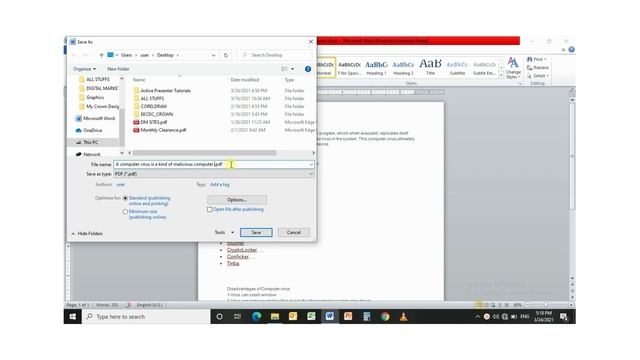Screen dimensions: 640x360
Task: Click Type here to search box
Action: click(146, 316)
